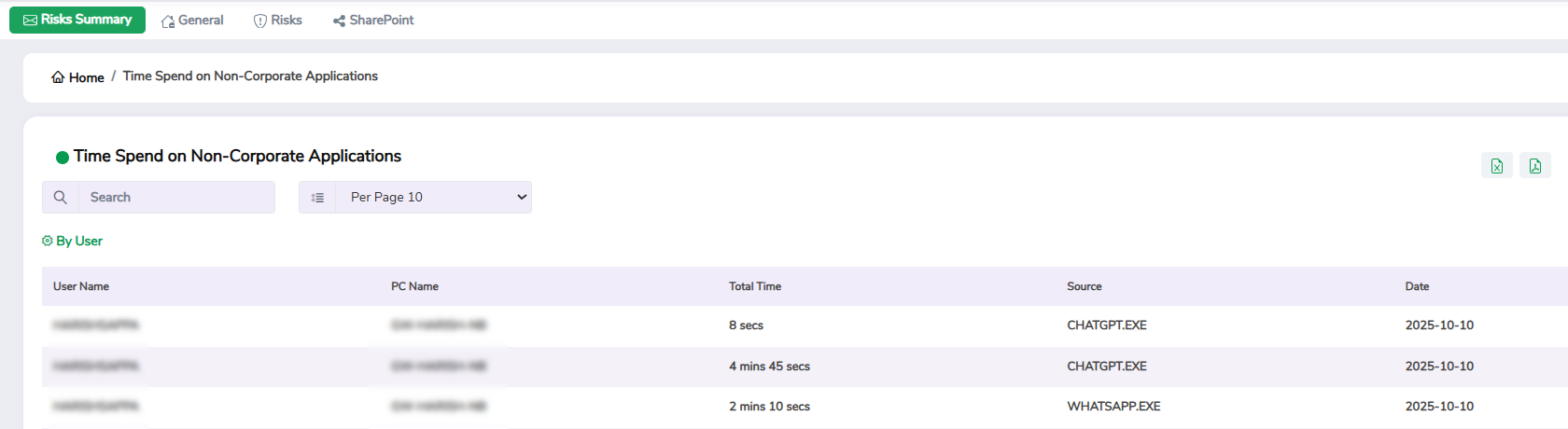Open the Per Page 10 dropdown

tap(434, 198)
